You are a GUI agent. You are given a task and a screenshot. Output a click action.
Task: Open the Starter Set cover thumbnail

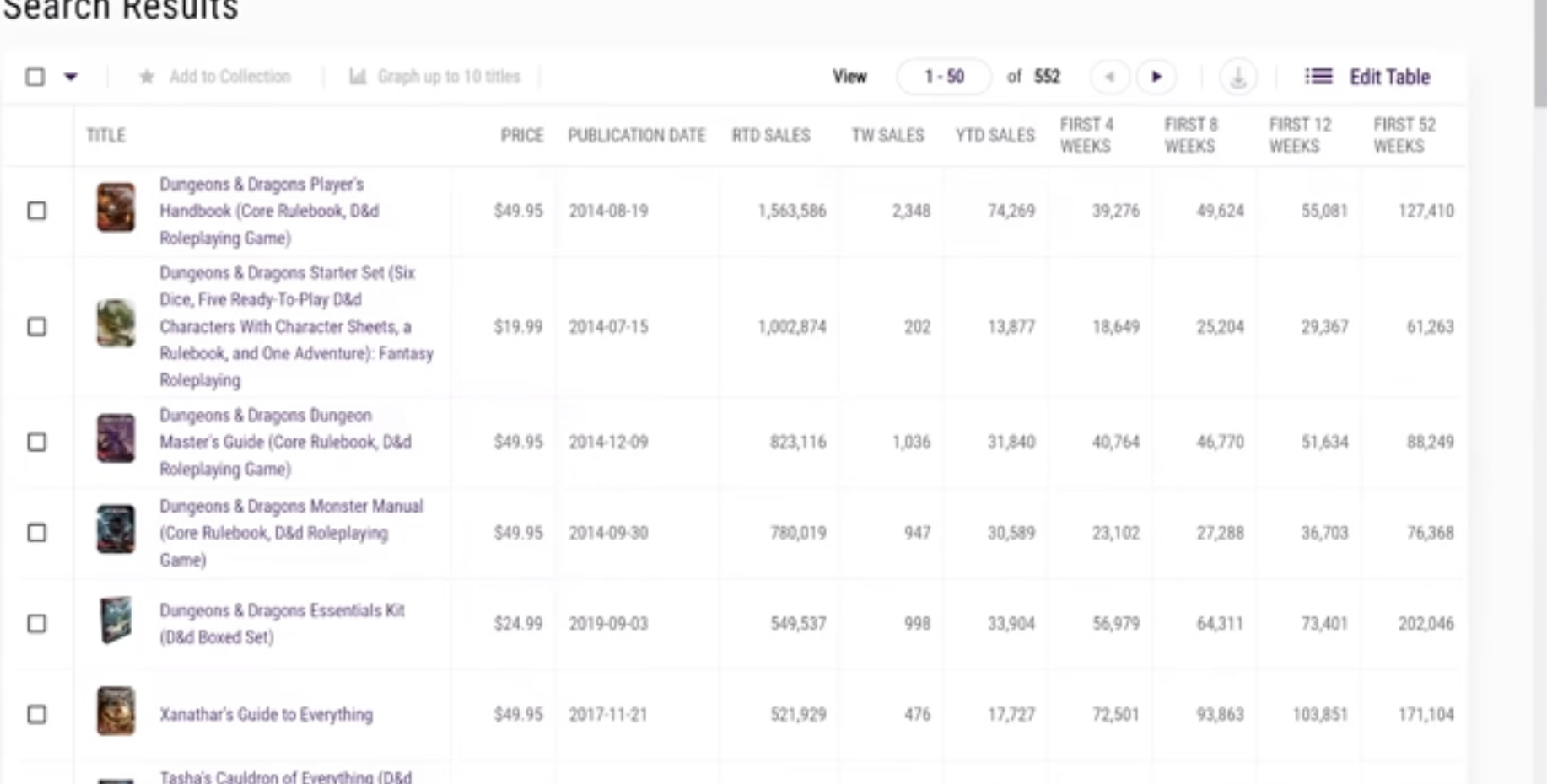pyautogui.click(x=116, y=323)
